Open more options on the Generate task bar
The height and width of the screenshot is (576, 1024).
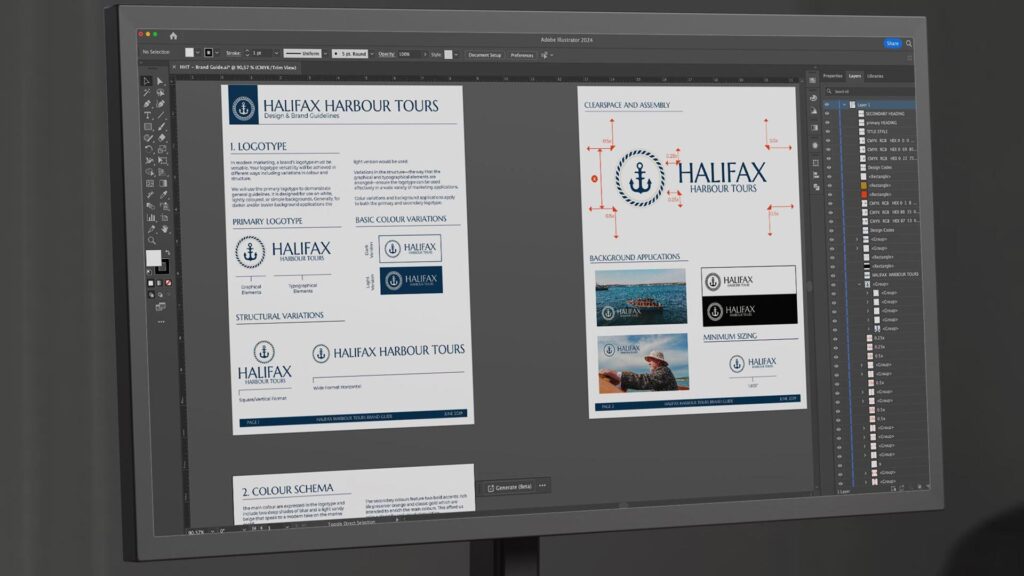543,485
